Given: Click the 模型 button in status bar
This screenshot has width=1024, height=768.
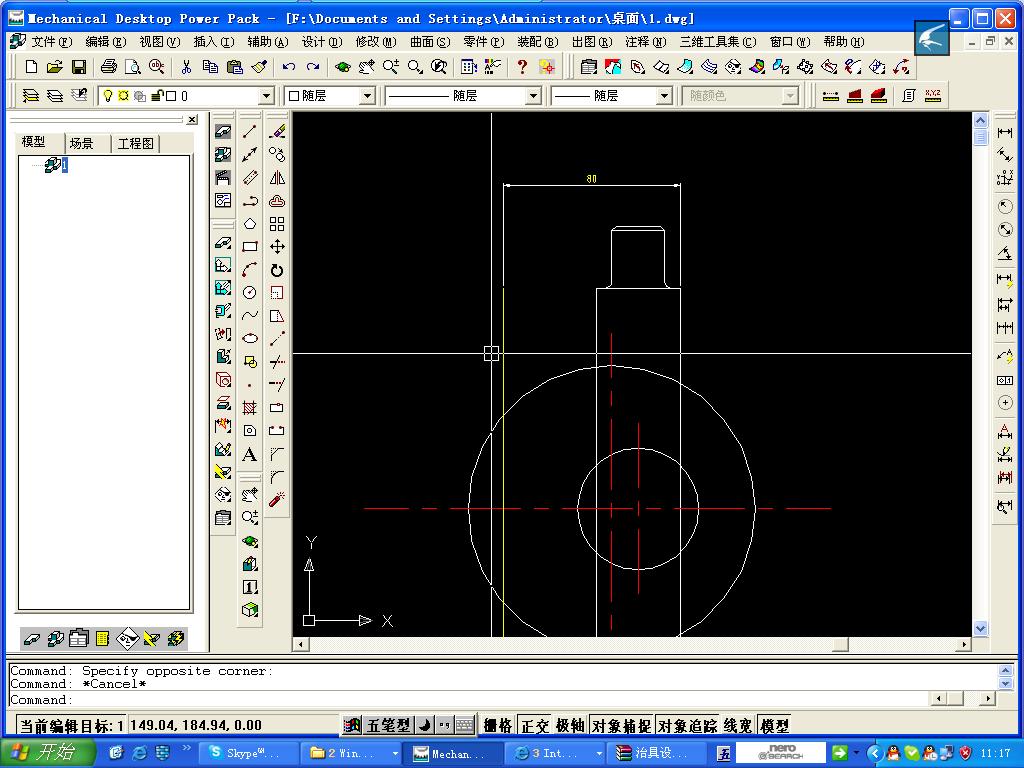Looking at the screenshot, I should tap(775, 726).
